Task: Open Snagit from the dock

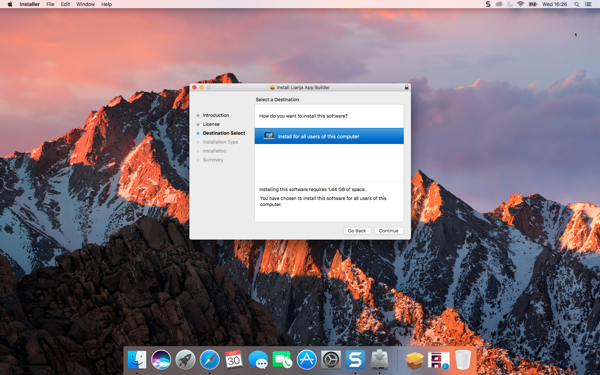Action: tap(355, 360)
